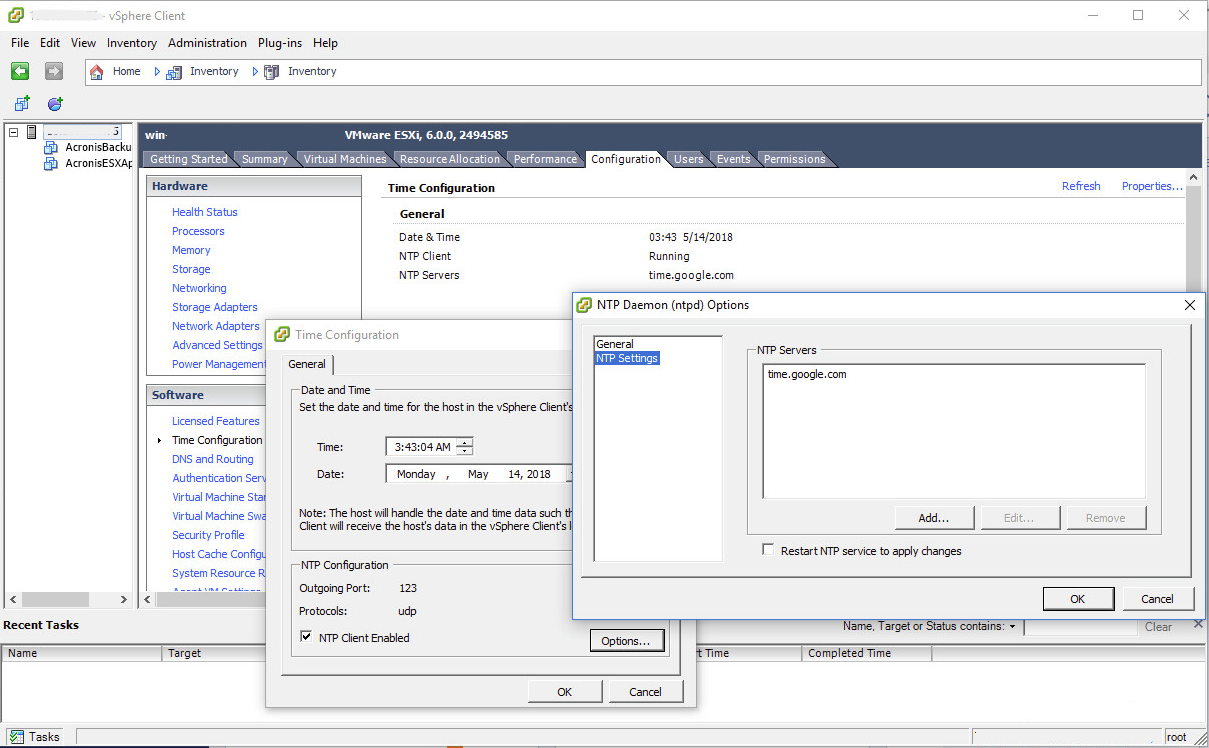Click the first Inventory breadcrumb icon
Screen dimensions: 1209x748
click(x=174, y=72)
